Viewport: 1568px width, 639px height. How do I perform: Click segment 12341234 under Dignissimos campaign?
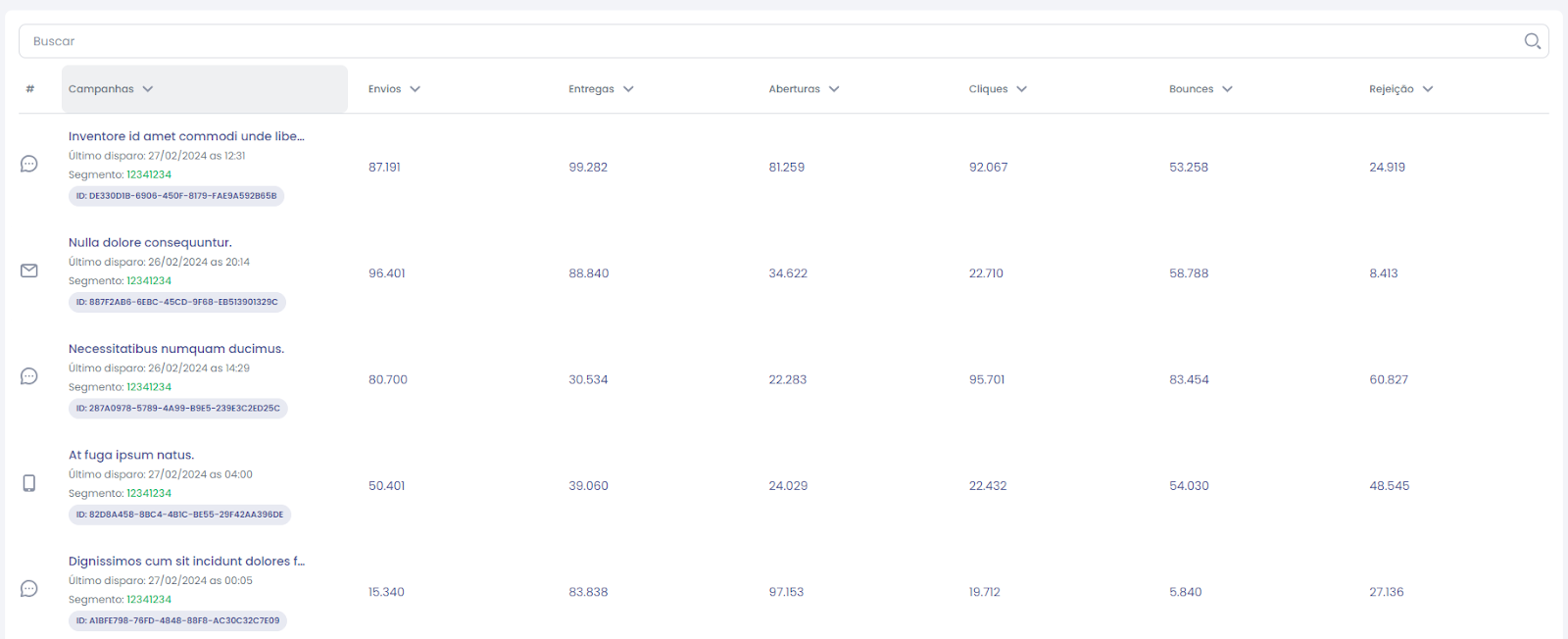(149, 600)
